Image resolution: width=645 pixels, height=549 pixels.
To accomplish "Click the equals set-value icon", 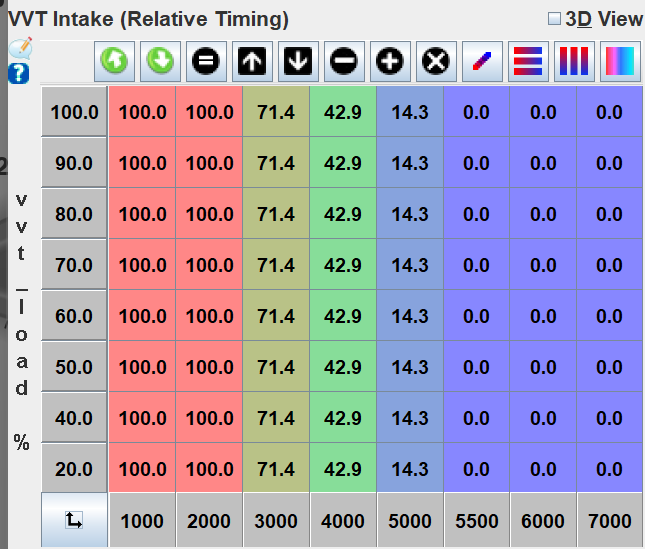I will (x=207, y=61).
